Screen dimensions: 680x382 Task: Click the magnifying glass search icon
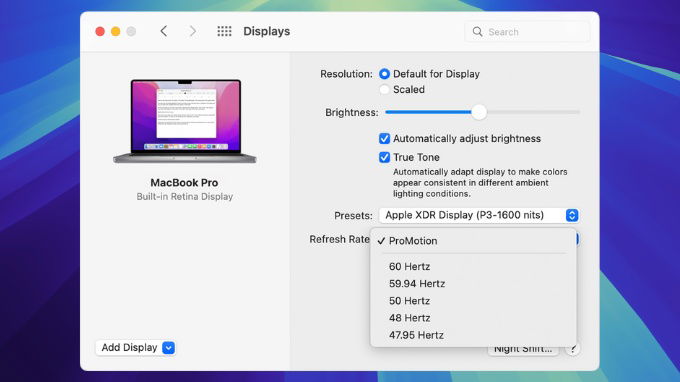click(477, 32)
